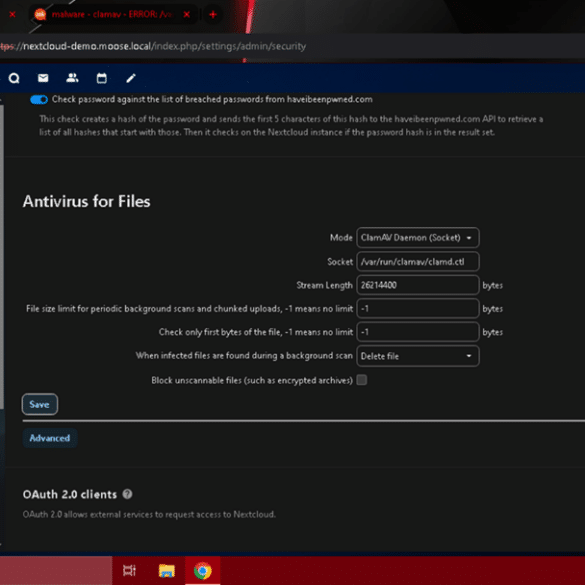Click the browser address bar URL

pyautogui.click(x=153, y=46)
